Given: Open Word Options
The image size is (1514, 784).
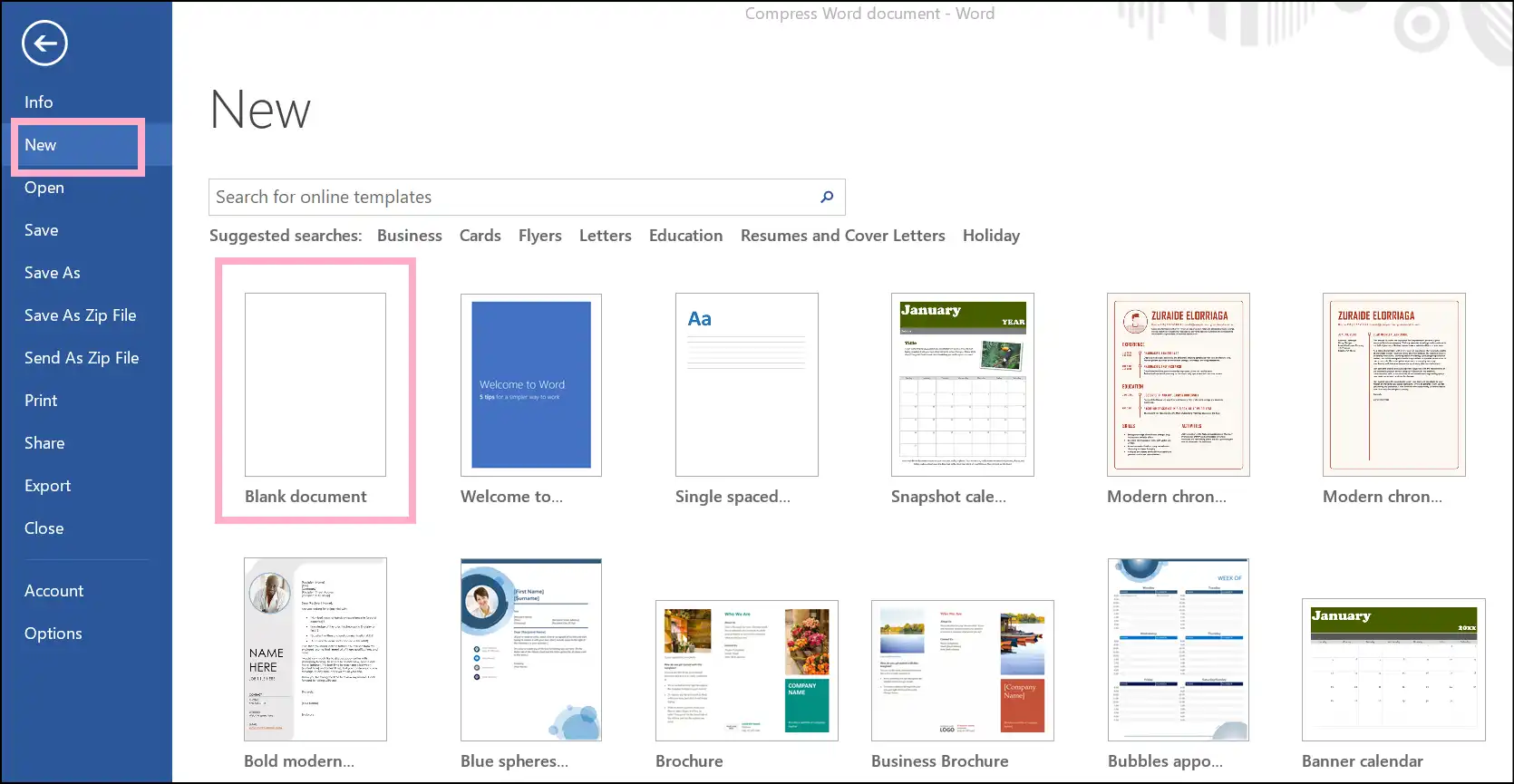Looking at the screenshot, I should tap(53, 634).
